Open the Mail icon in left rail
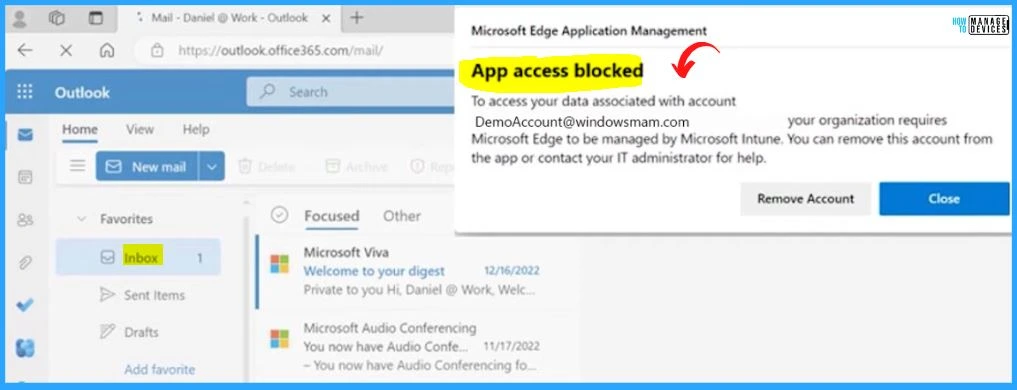Screen dimensions: 1017x390 [x=25, y=135]
